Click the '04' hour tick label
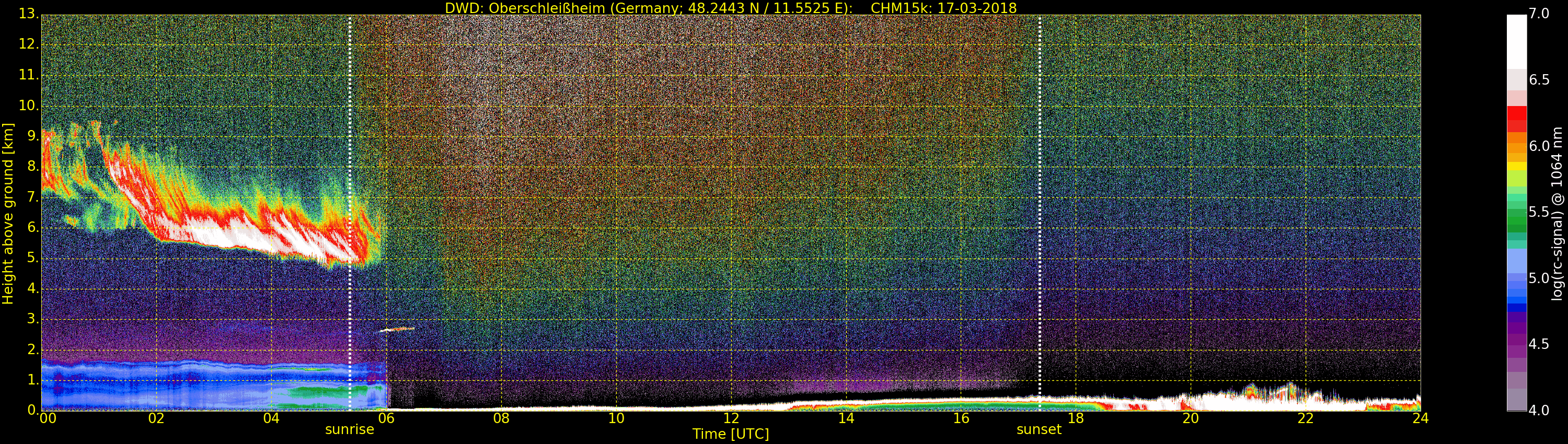 coord(271,418)
